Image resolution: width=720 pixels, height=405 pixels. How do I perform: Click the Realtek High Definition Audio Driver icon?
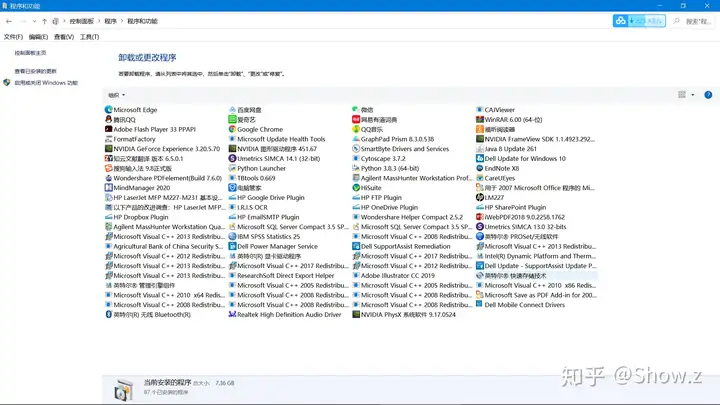coord(232,315)
